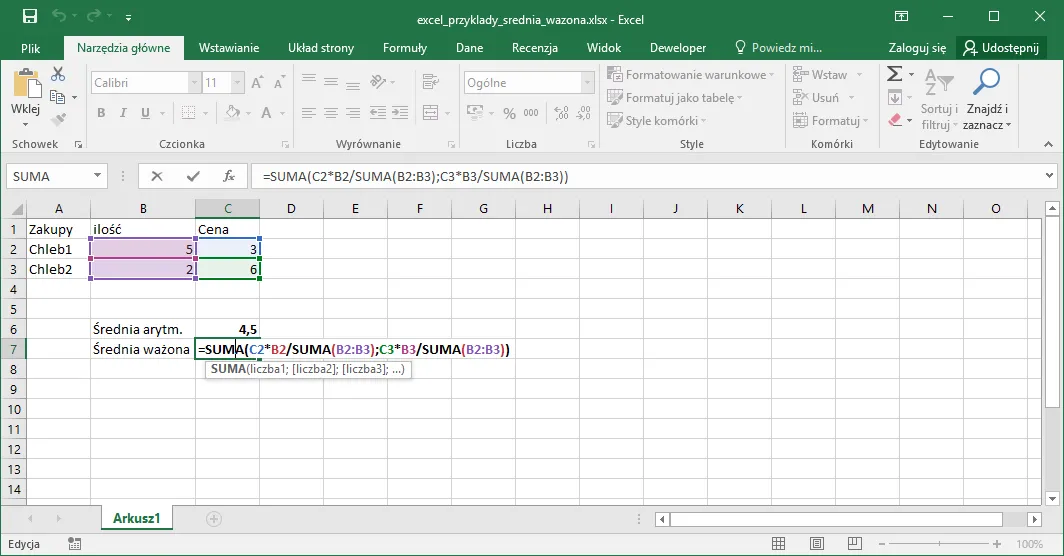Click the text orientation icon
Viewport: 1064px width, 556px height.
pyautogui.click(x=378, y=82)
